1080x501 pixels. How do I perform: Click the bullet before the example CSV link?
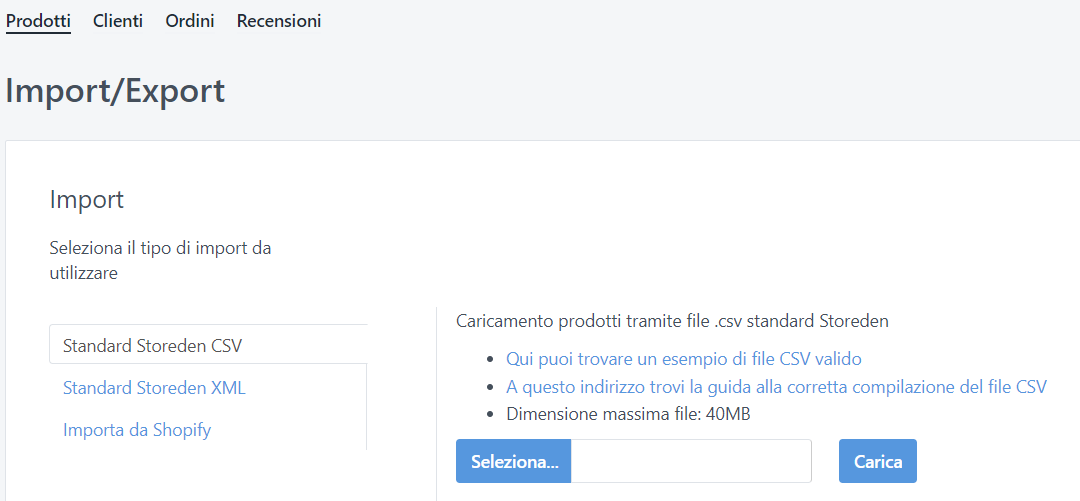490,359
